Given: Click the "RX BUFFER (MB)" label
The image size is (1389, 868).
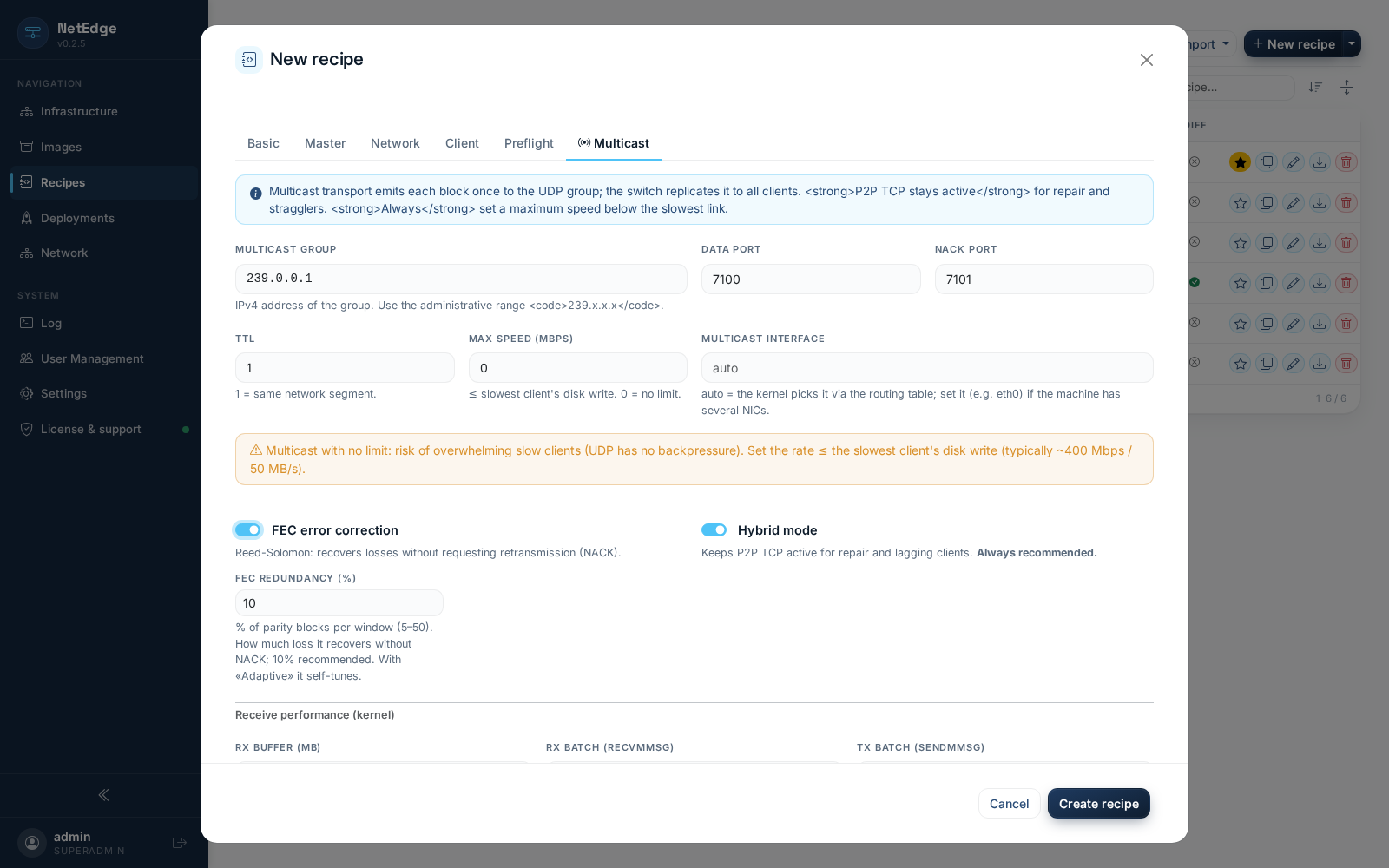Looking at the screenshot, I should tap(278, 747).
